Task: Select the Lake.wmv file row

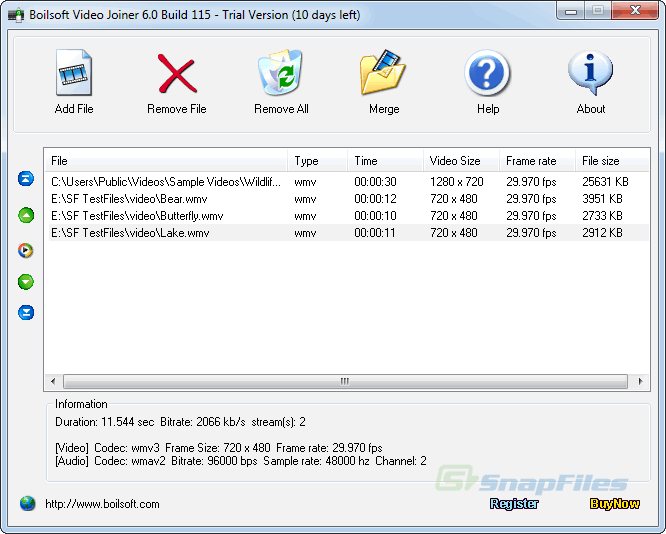Action: [x=347, y=233]
